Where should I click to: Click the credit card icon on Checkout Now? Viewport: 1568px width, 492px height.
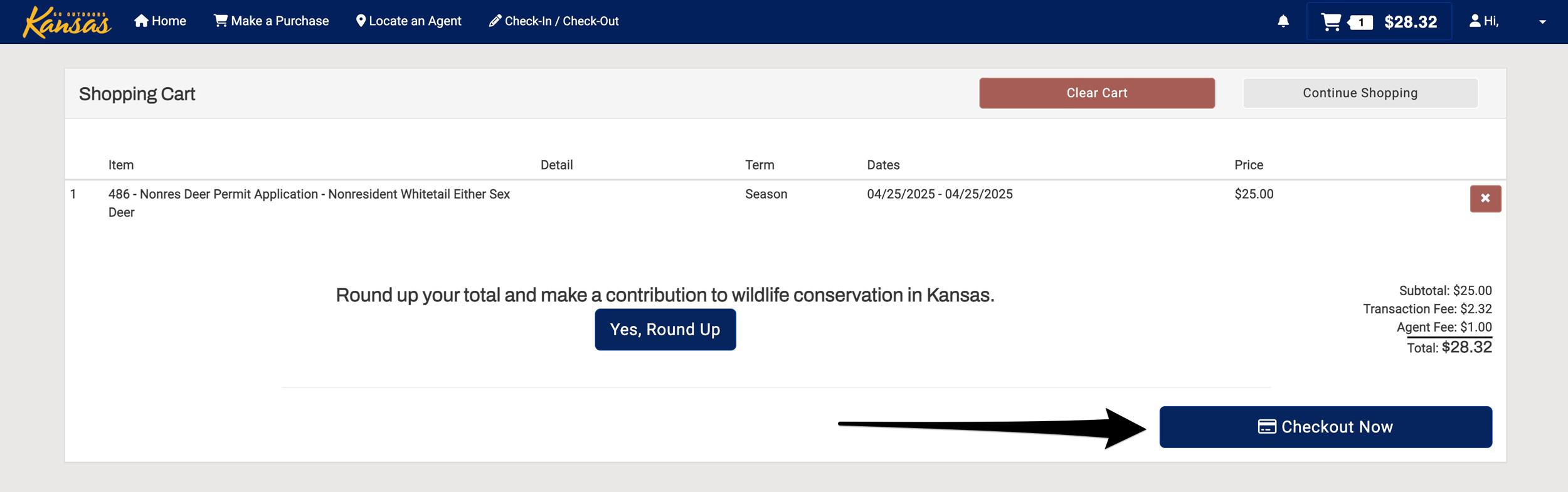click(x=1266, y=426)
